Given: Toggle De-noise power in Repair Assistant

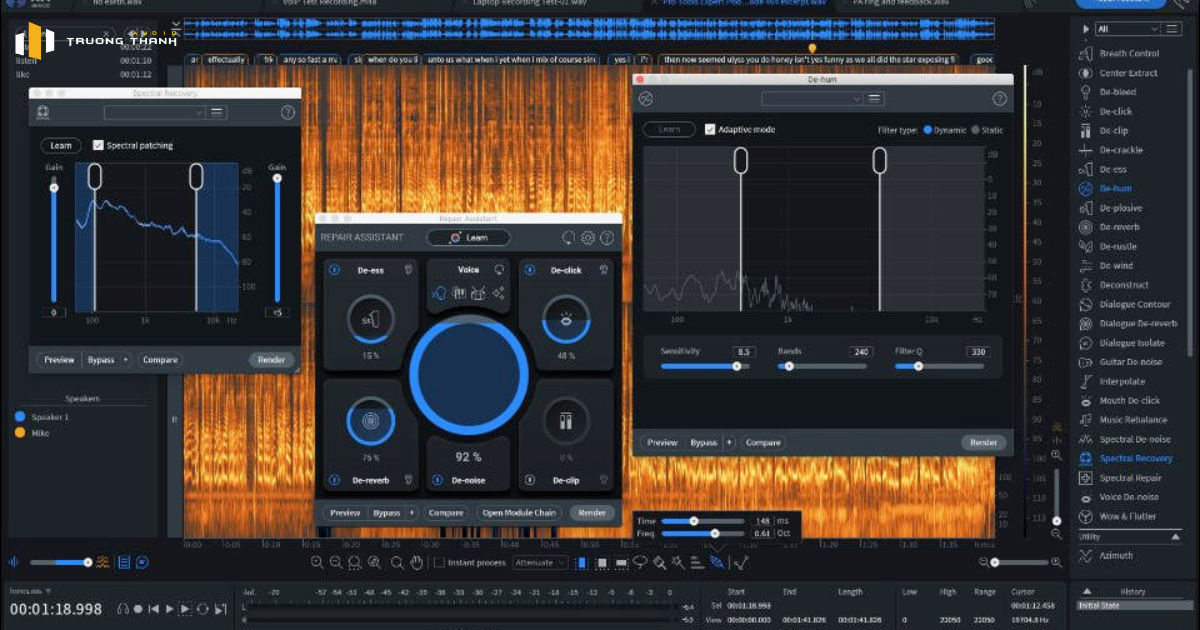Looking at the screenshot, I should [438, 480].
